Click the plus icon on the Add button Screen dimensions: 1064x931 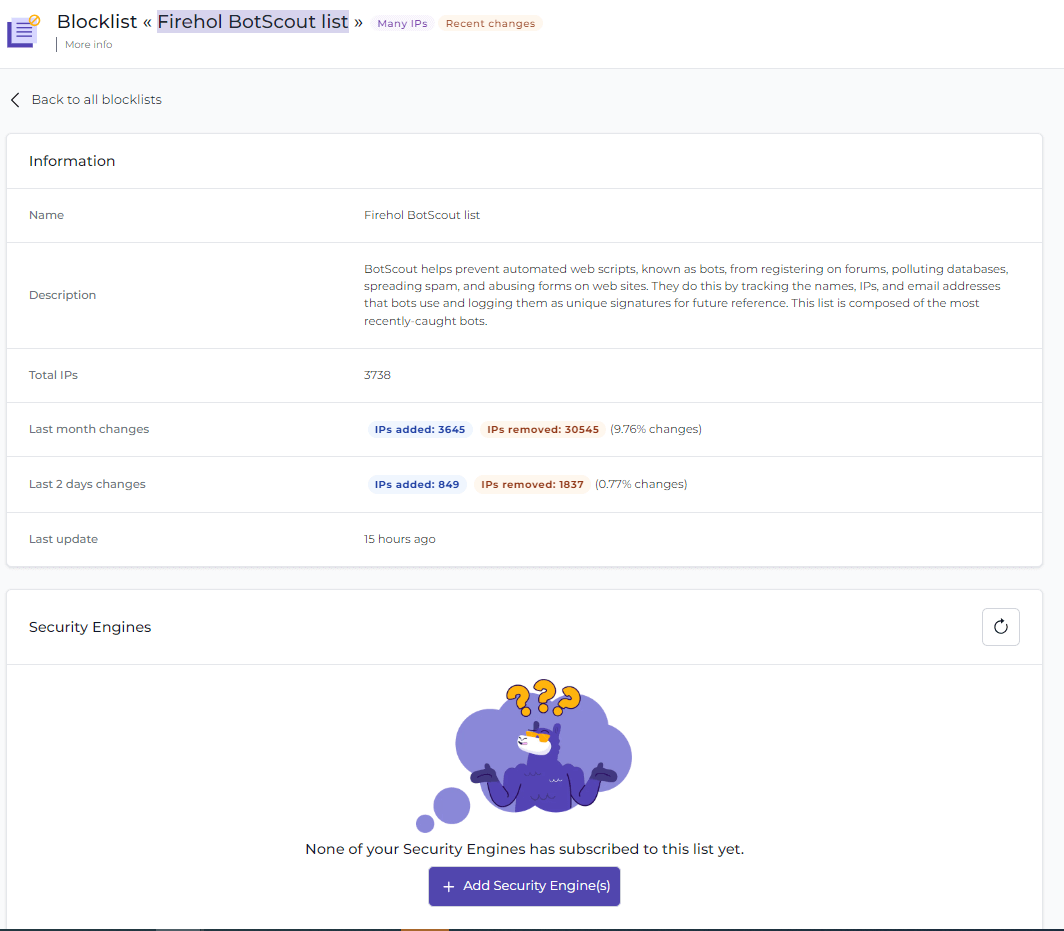449,886
